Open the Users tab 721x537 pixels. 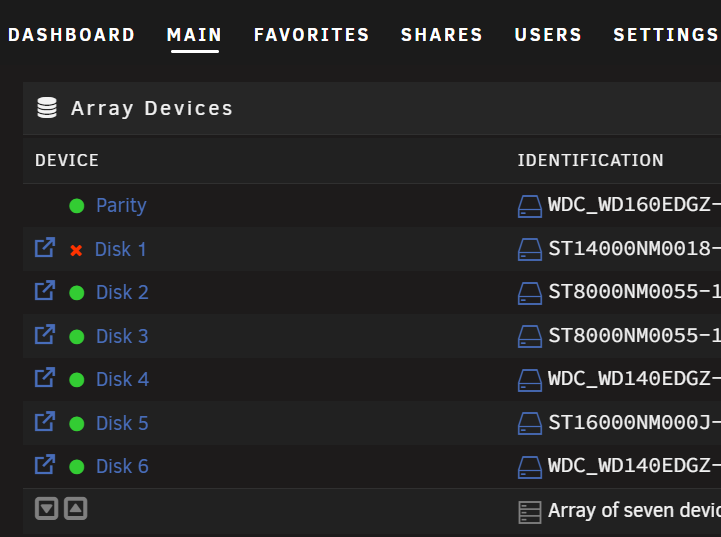(548, 35)
